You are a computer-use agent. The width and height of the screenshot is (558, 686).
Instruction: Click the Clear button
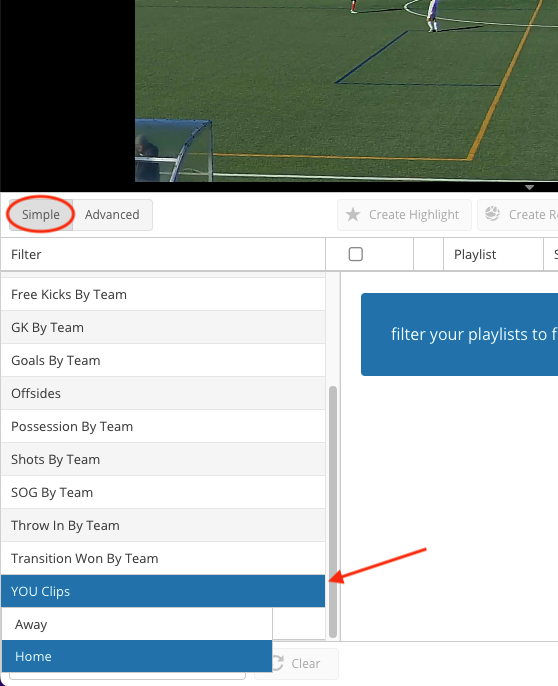pyautogui.click(x=296, y=663)
